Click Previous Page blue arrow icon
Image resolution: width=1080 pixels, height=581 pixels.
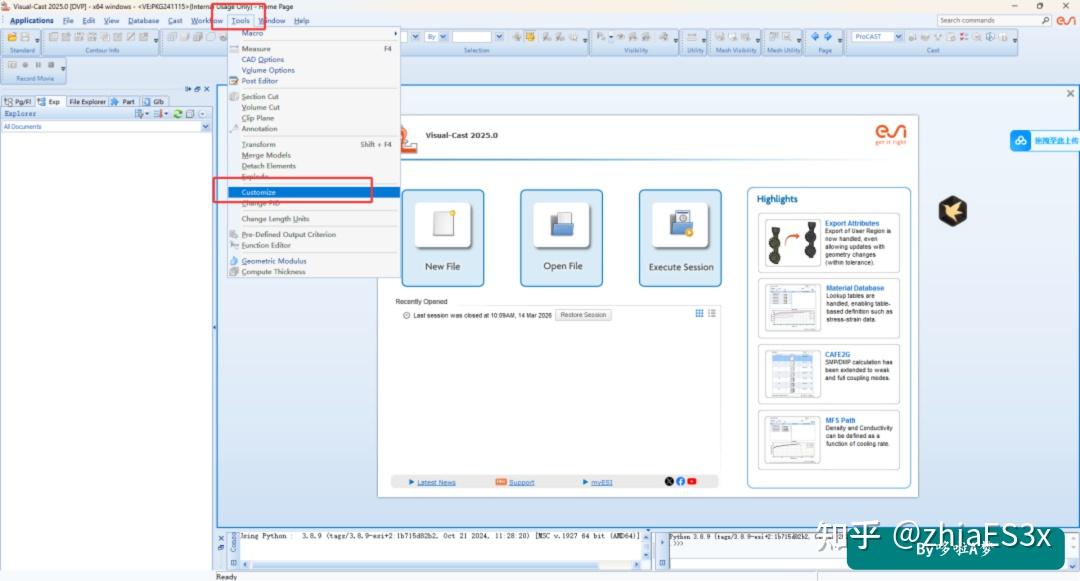[x=815, y=36]
